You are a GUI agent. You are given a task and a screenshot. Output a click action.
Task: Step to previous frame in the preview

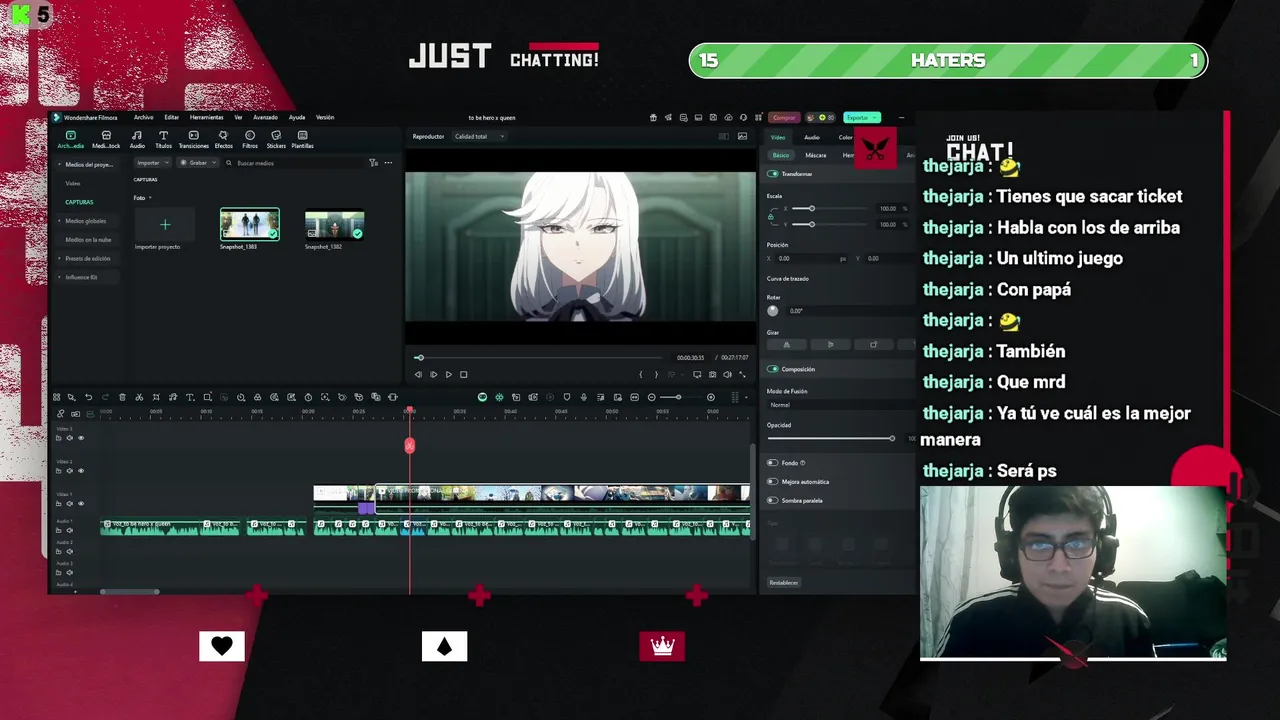pos(418,374)
